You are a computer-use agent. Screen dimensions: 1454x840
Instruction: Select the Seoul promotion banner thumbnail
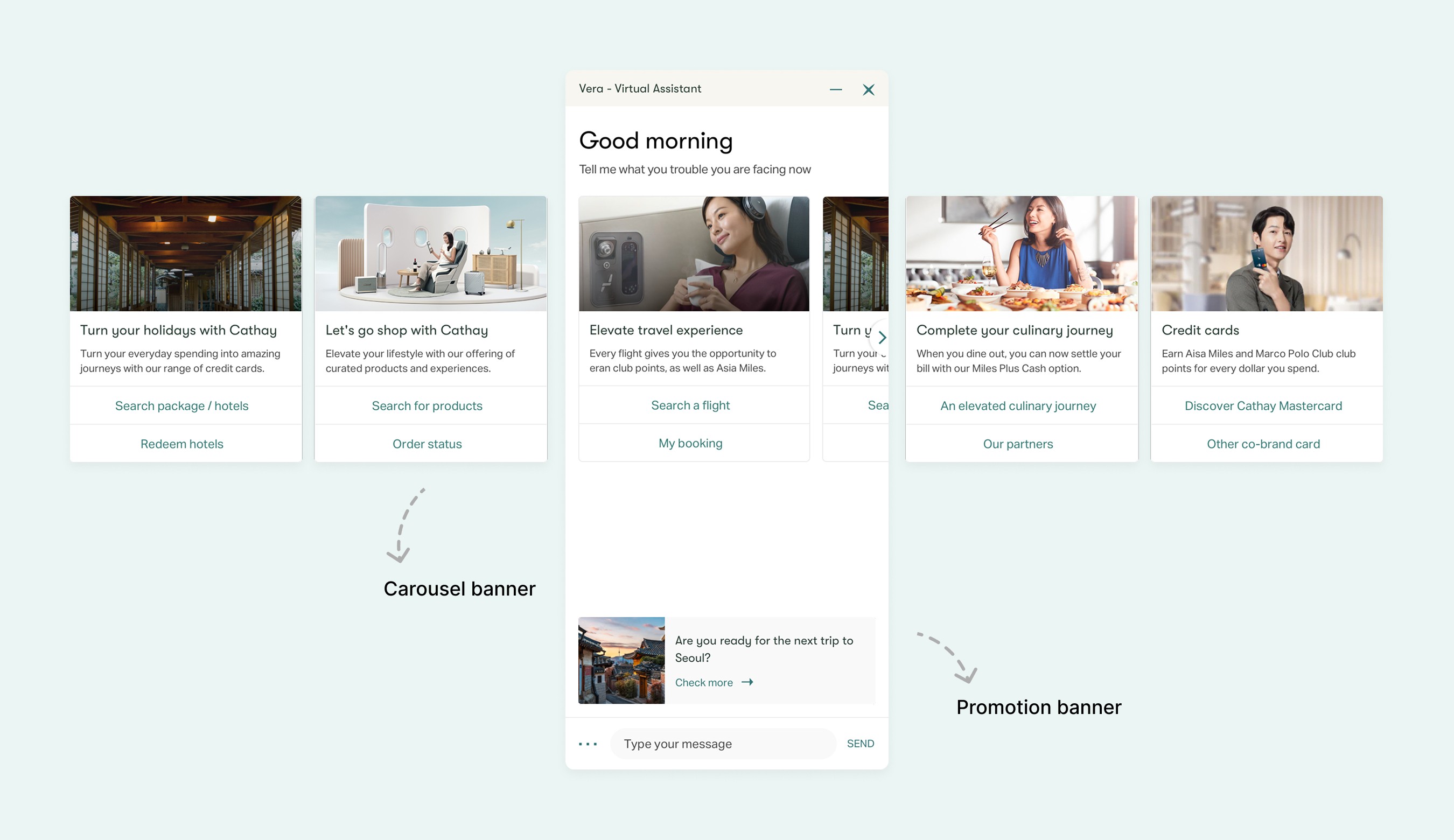pos(621,661)
